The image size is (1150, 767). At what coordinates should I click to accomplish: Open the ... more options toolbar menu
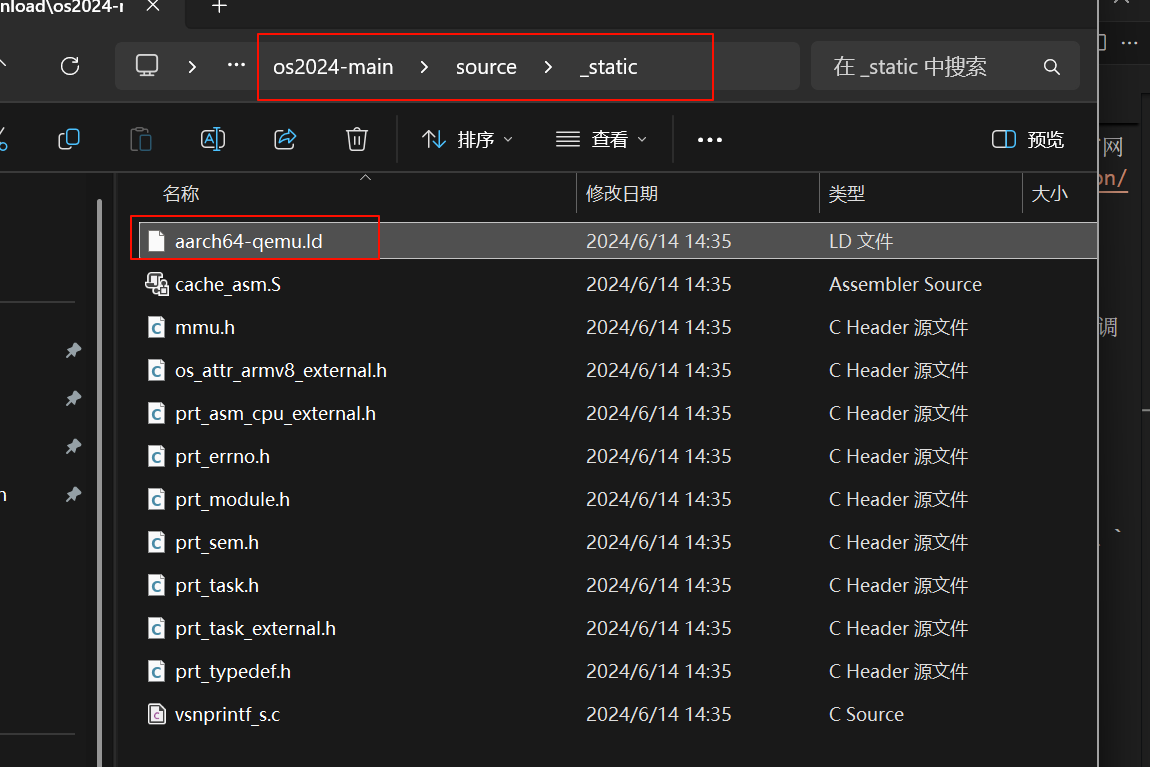point(710,139)
